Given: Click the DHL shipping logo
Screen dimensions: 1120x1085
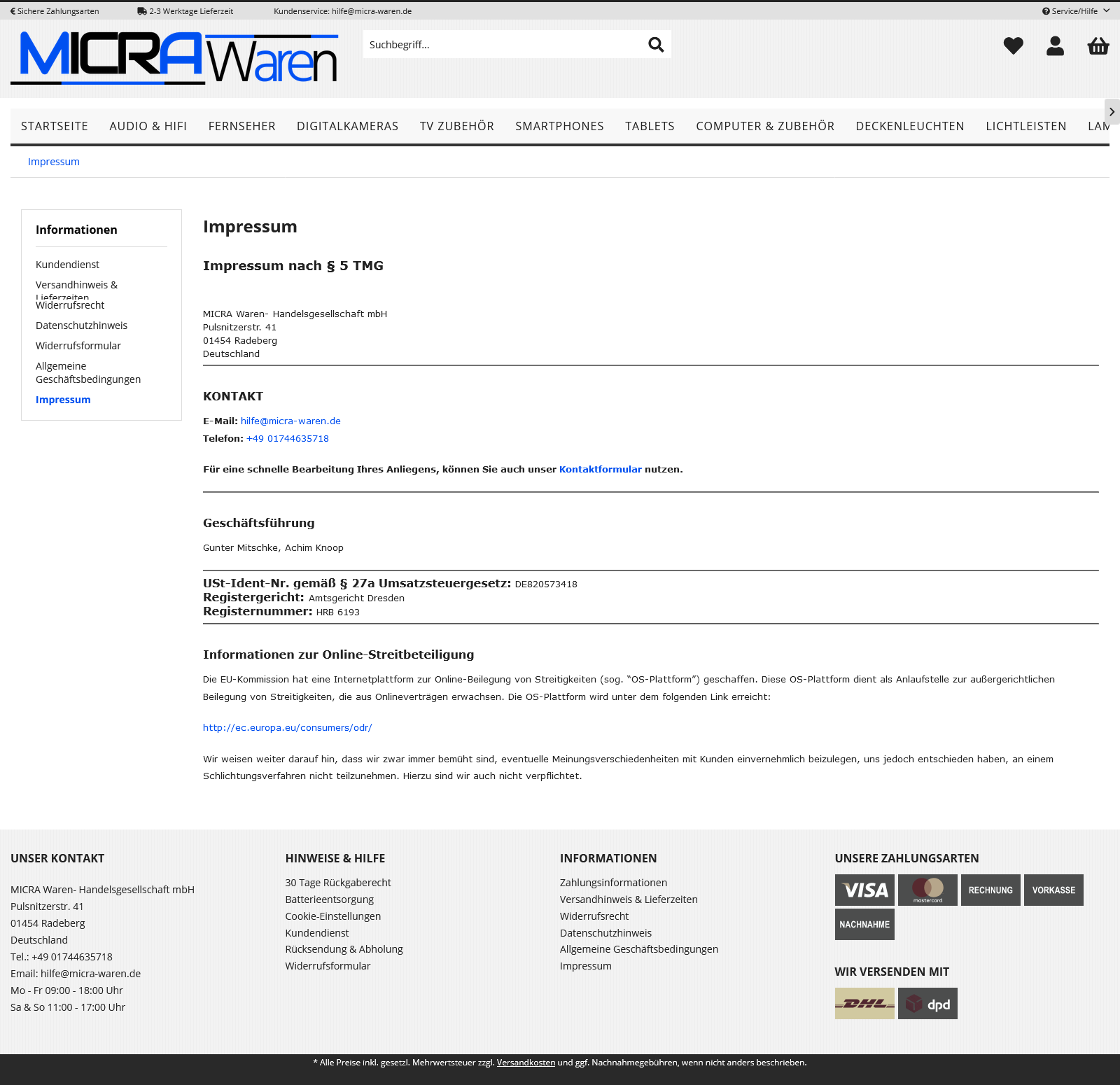Looking at the screenshot, I should tap(864, 1003).
